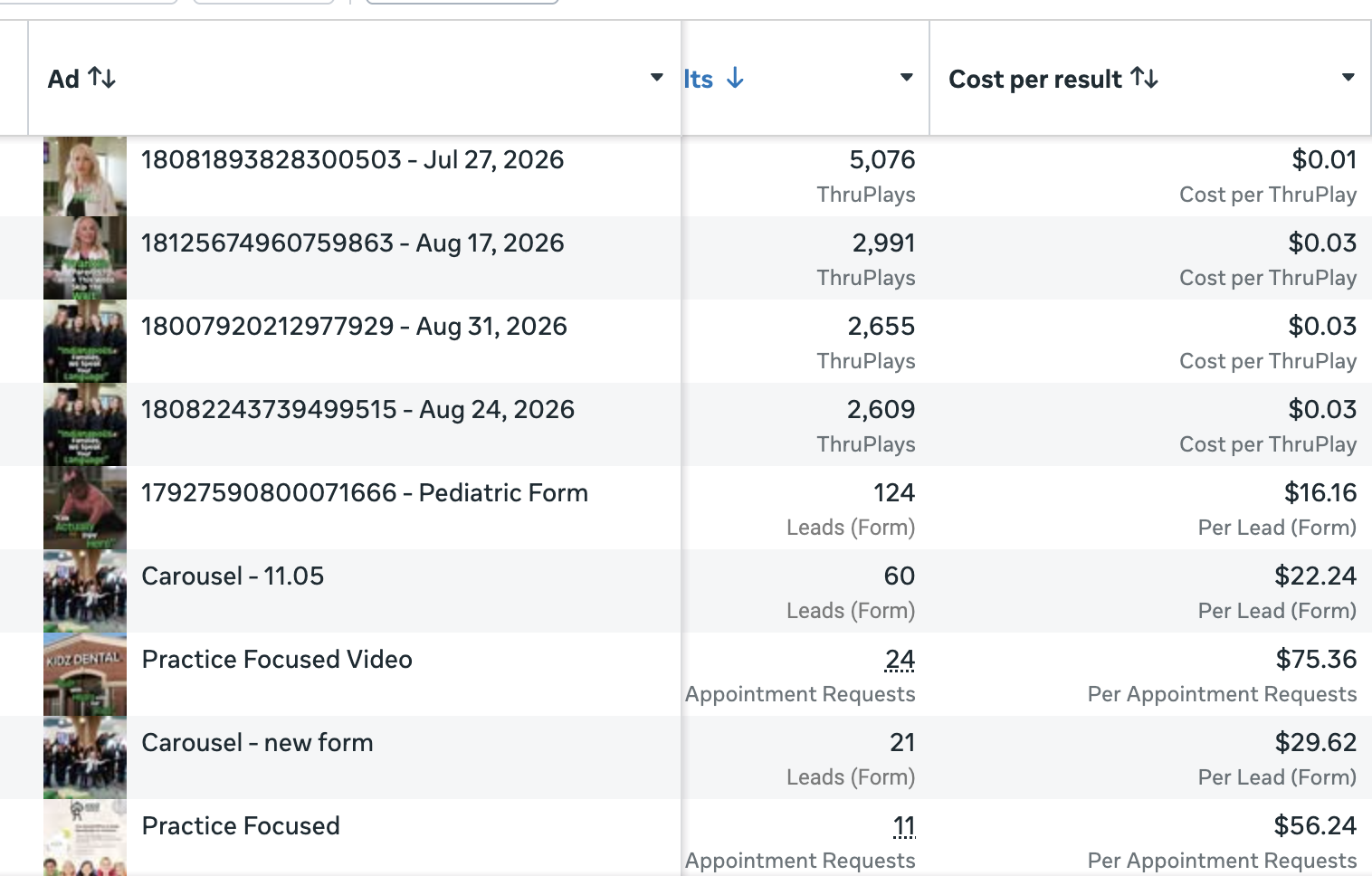
Task: Open thumbnail for the Pediatric Form ad
Action: (x=85, y=508)
